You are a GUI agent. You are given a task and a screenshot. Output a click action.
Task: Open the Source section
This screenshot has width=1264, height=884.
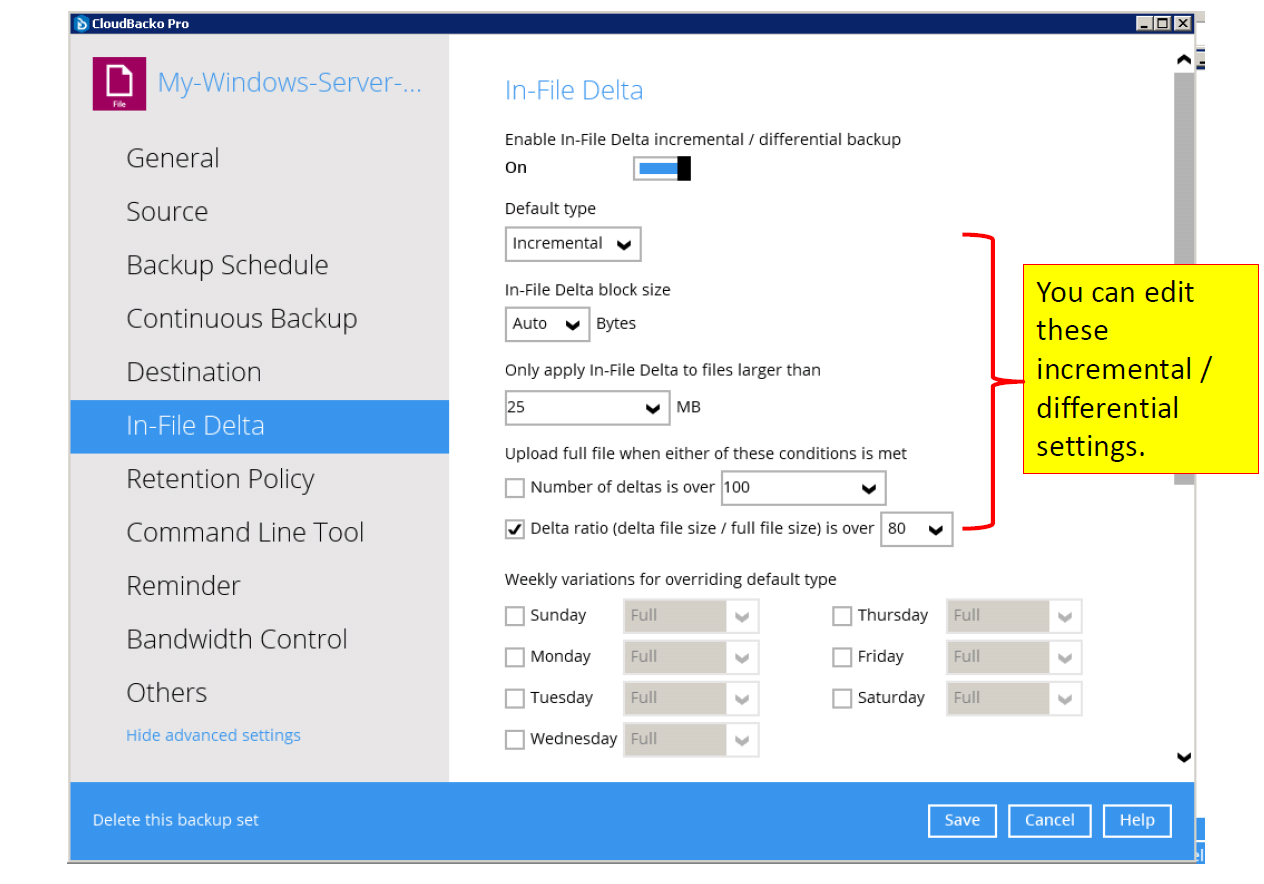[260, 212]
